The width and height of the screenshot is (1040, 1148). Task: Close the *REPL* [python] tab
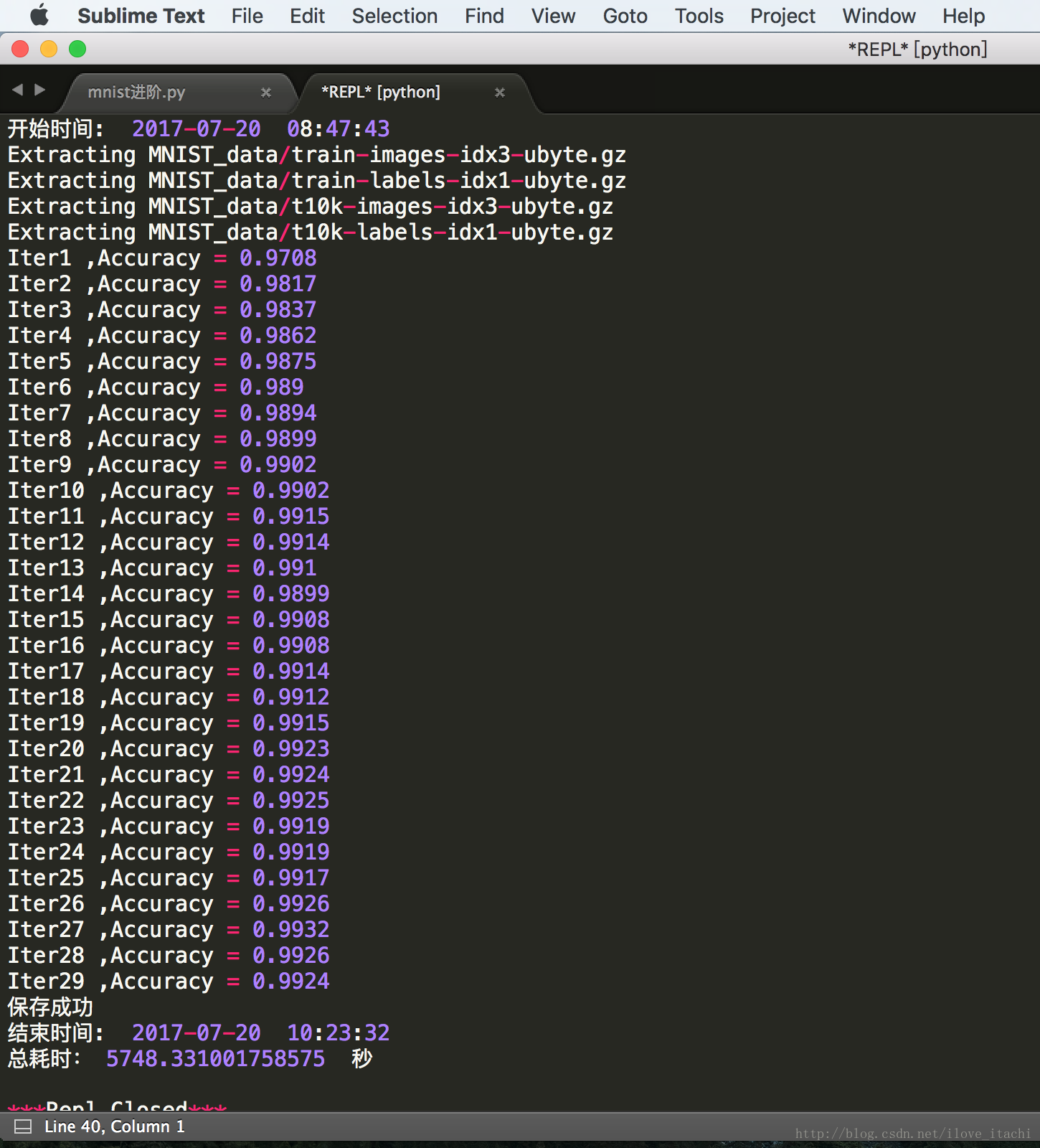tap(500, 93)
